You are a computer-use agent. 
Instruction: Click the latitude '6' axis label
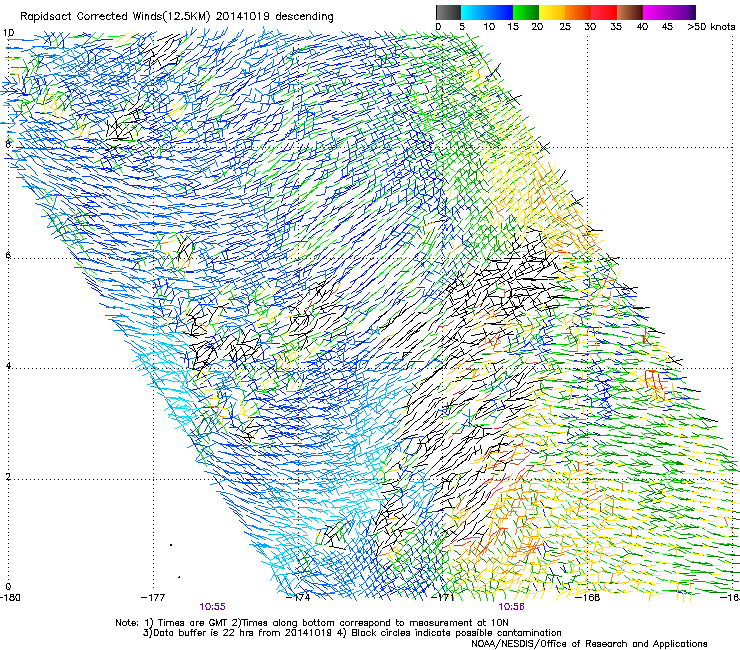point(8,255)
